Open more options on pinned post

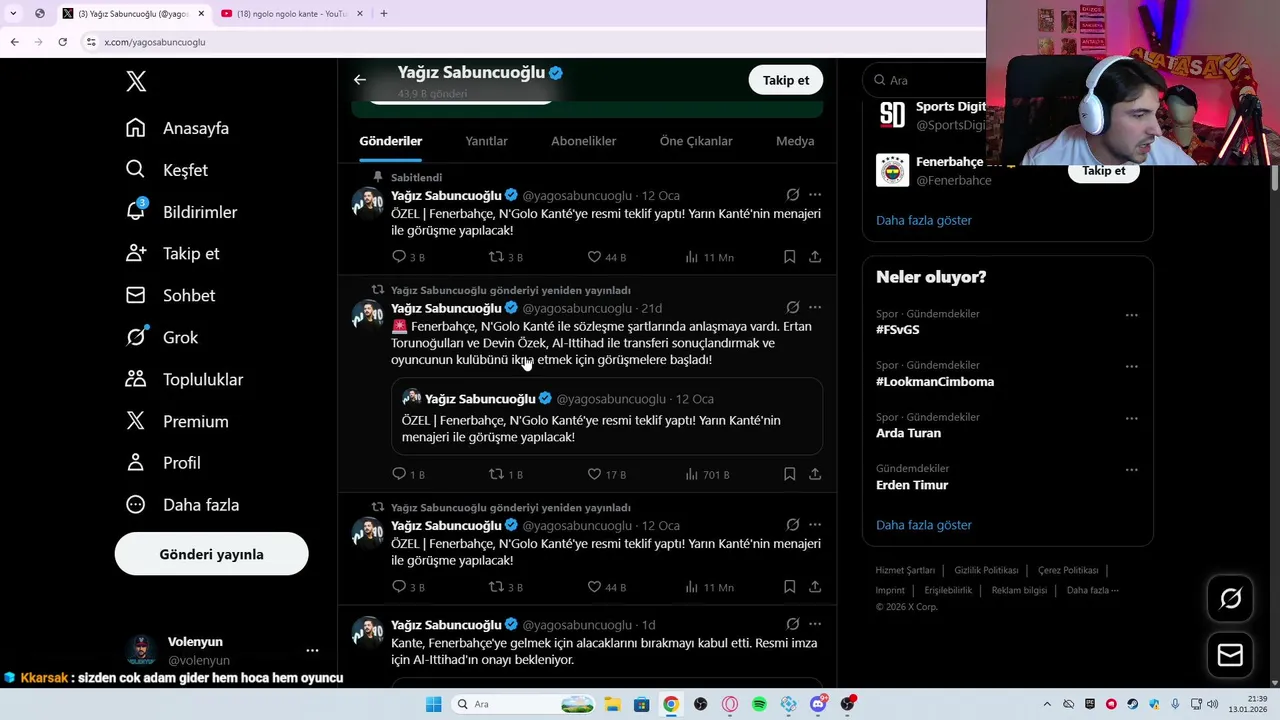[815, 195]
